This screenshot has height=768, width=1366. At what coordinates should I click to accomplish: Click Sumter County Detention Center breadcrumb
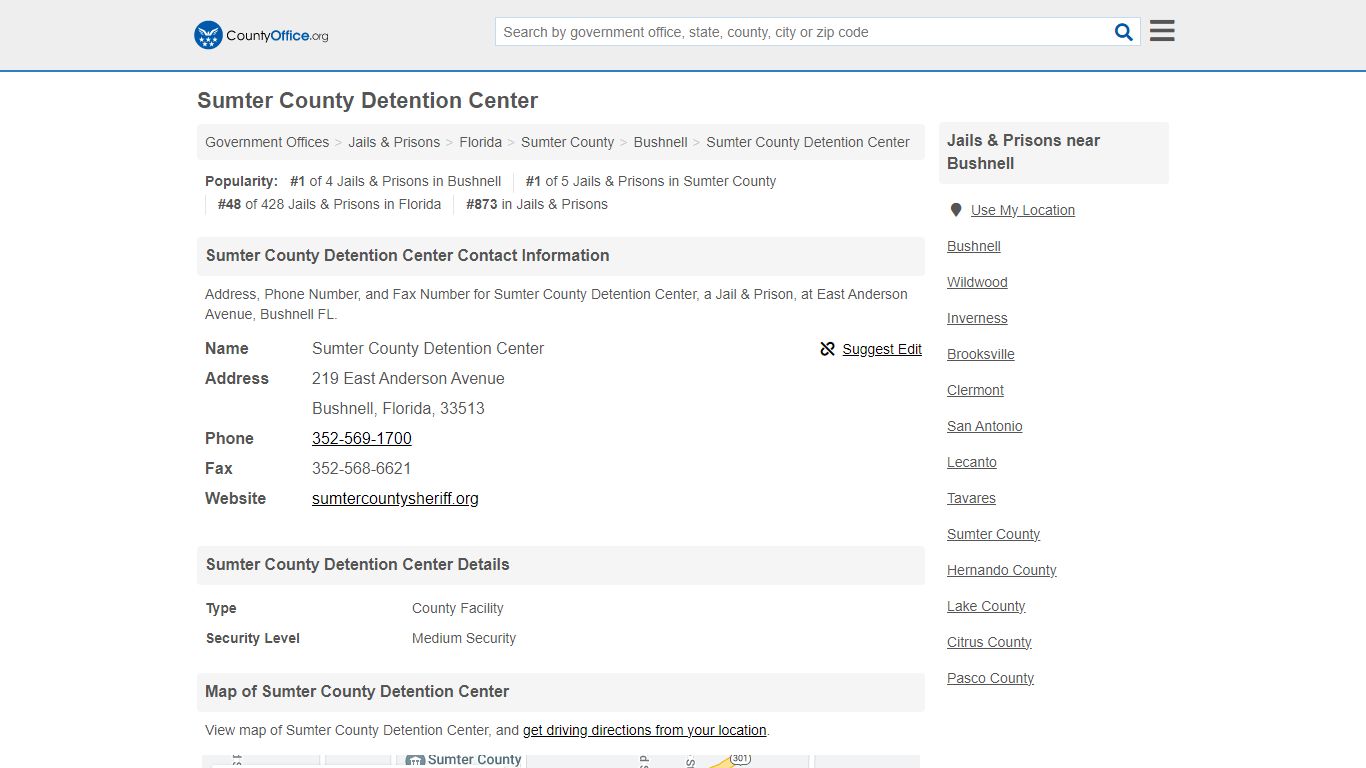tap(808, 142)
